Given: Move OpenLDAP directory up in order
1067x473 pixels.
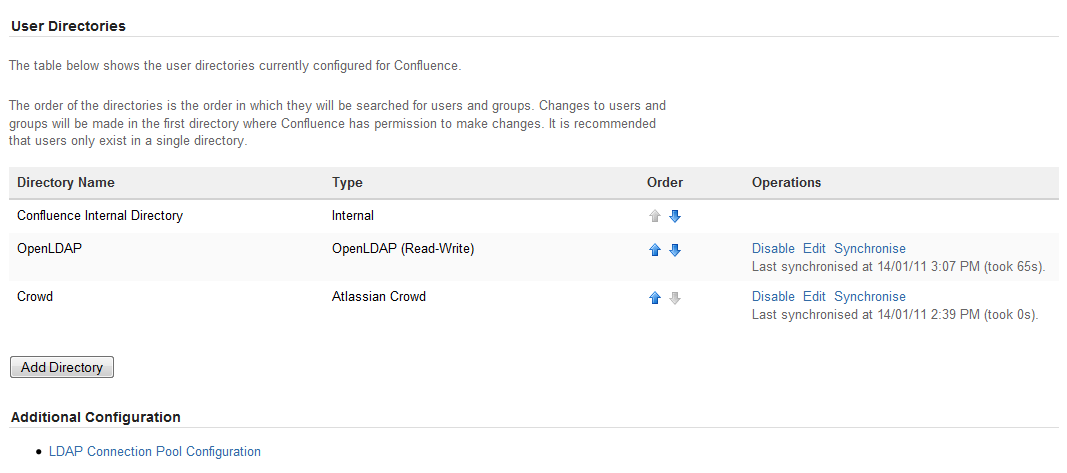Looking at the screenshot, I should click(x=655, y=250).
